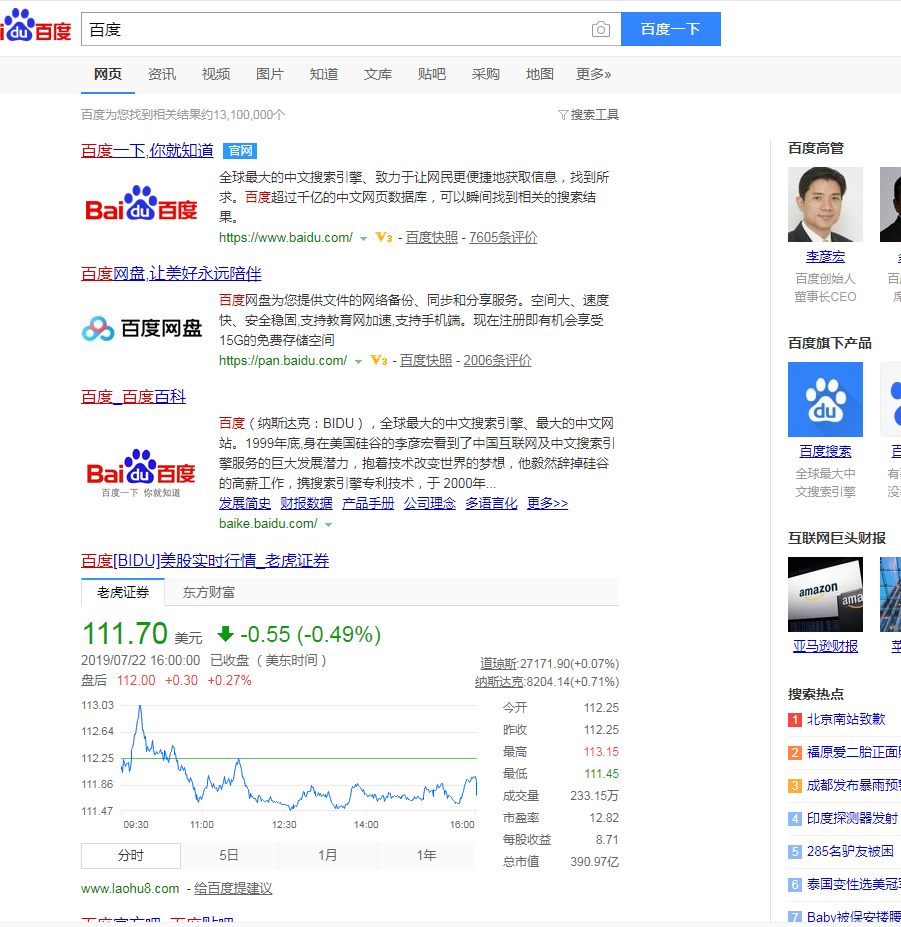Switch to the 文库 tab

coord(378,74)
